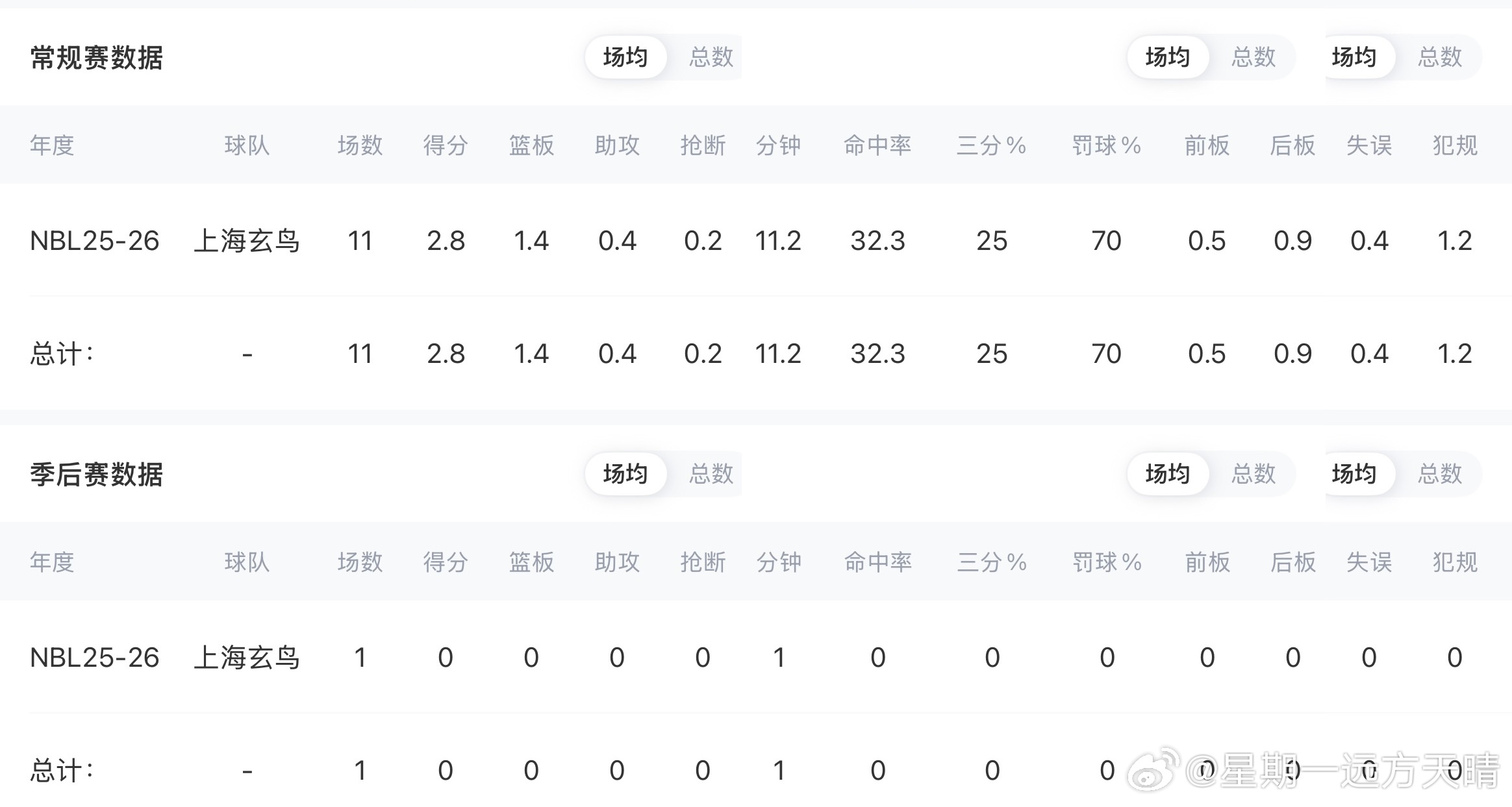
Task: Switch leftmost regular season toggle to 总数
Action: (711, 57)
